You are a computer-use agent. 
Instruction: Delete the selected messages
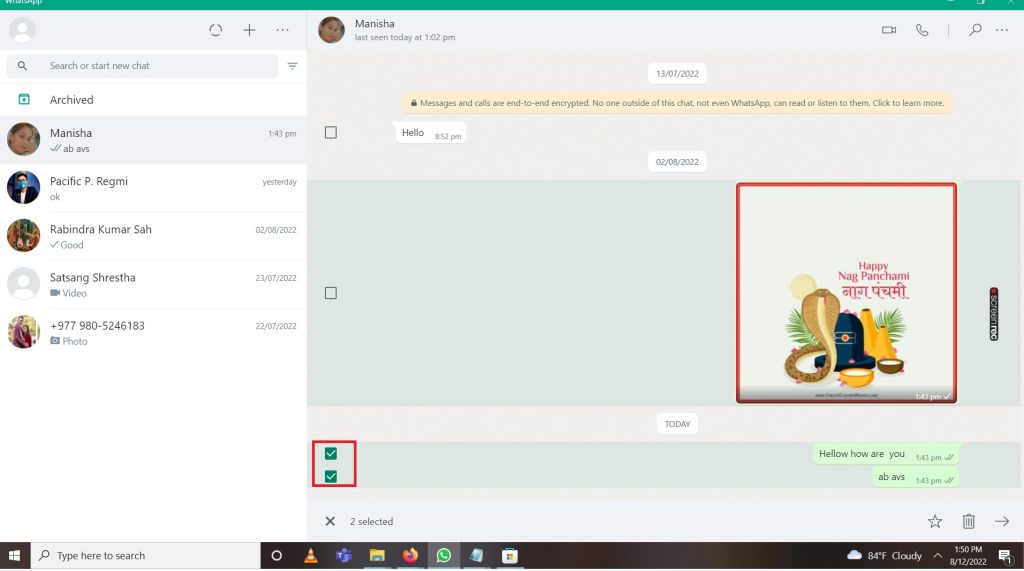pos(968,521)
